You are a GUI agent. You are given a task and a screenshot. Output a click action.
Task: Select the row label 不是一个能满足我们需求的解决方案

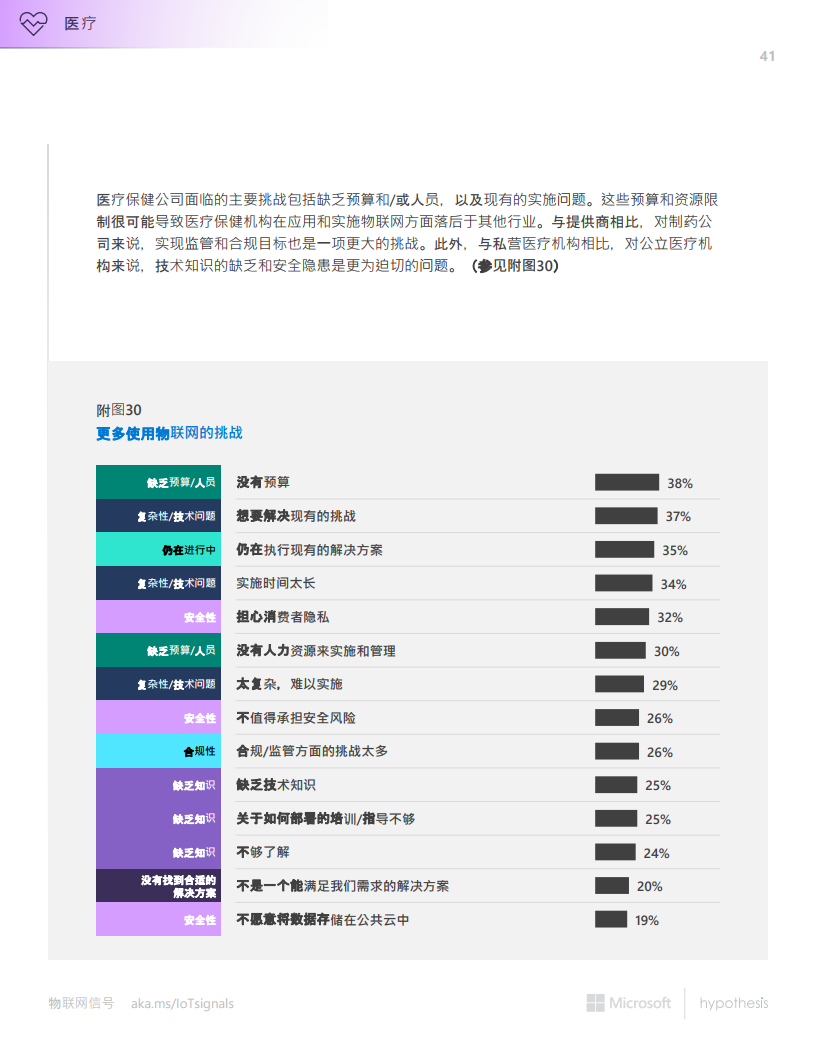pyautogui.click(x=343, y=886)
